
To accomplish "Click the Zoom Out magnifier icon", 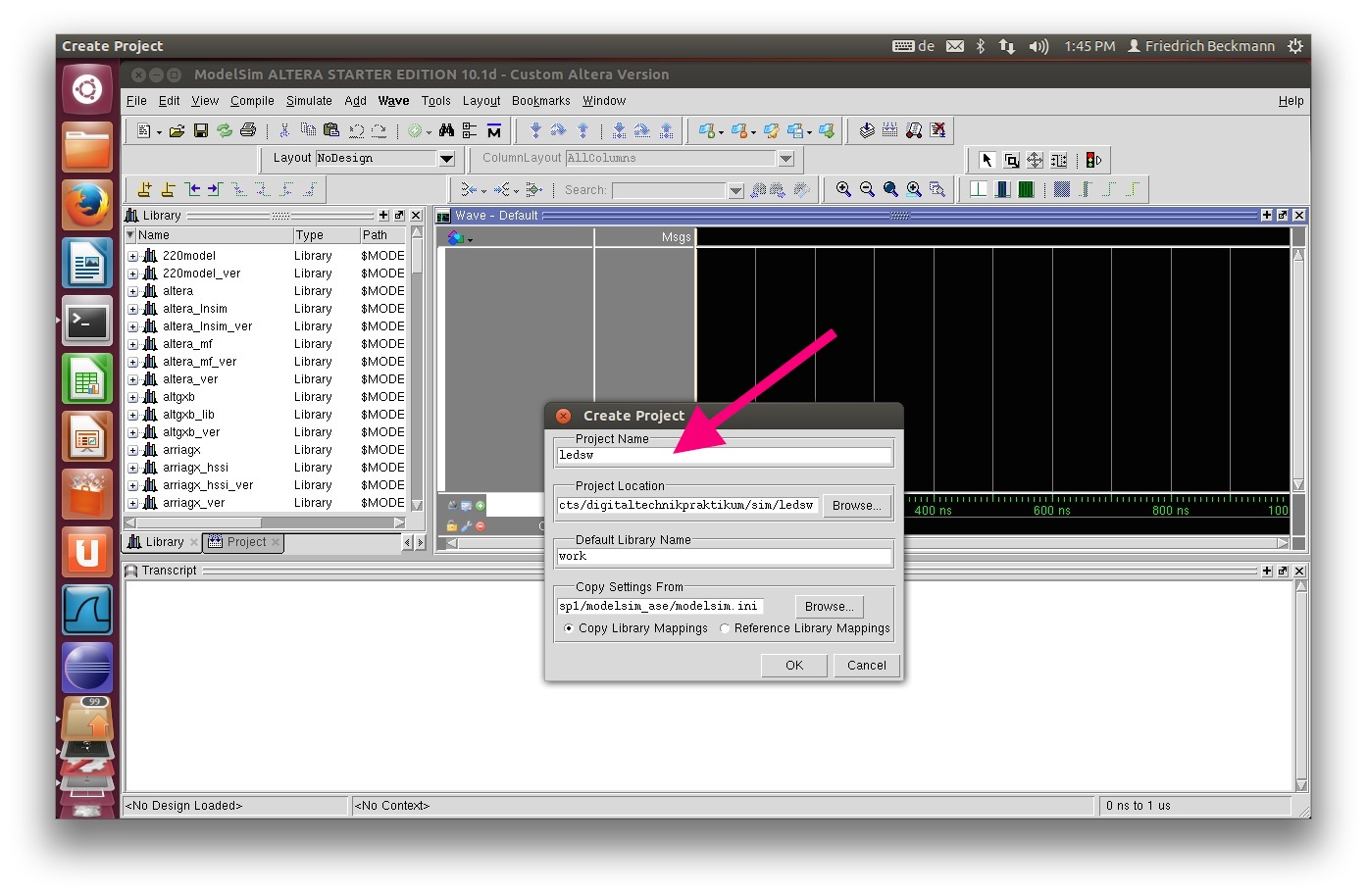I will click(x=867, y=189).
